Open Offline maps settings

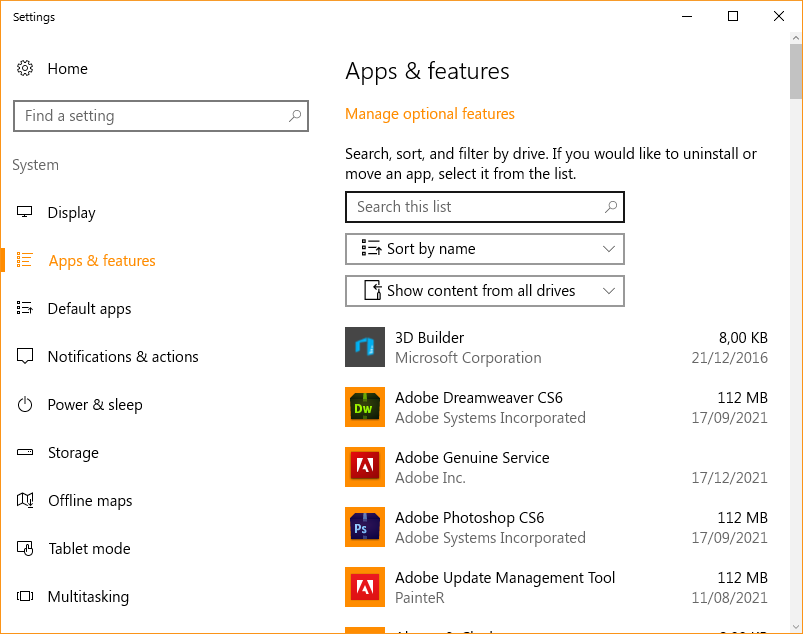pyautogui.click(x=89, y=501)
